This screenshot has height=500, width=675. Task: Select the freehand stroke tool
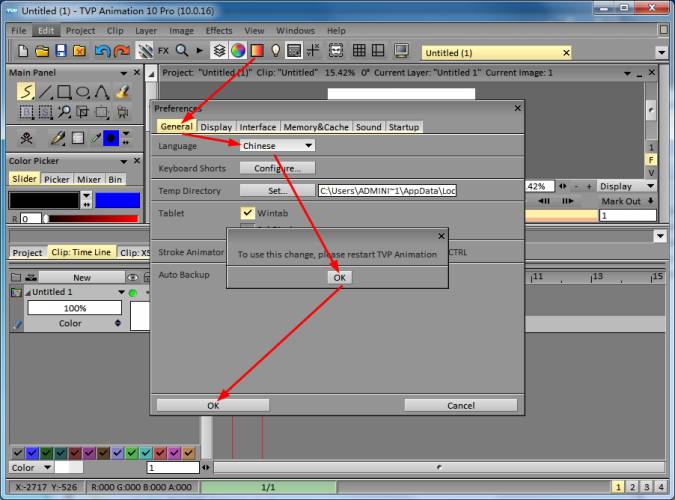click(26, 92)
